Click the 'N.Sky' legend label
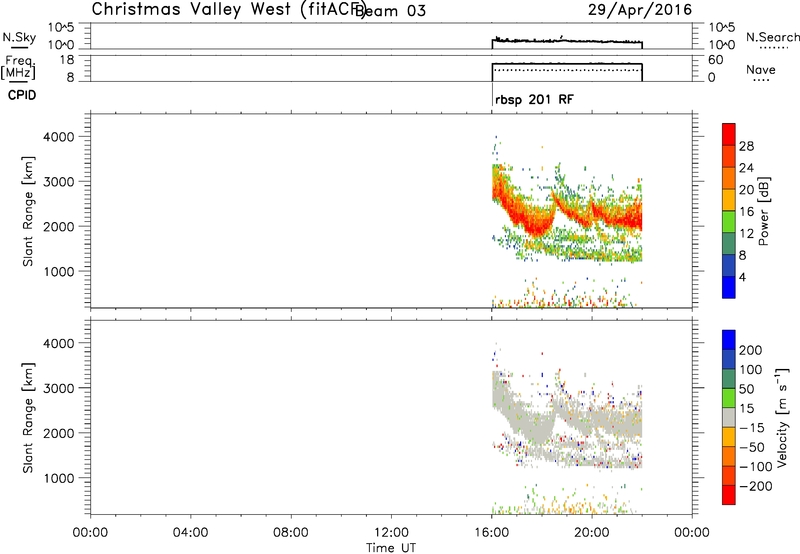This screenshot has width=800, height=554. (19, 38)
